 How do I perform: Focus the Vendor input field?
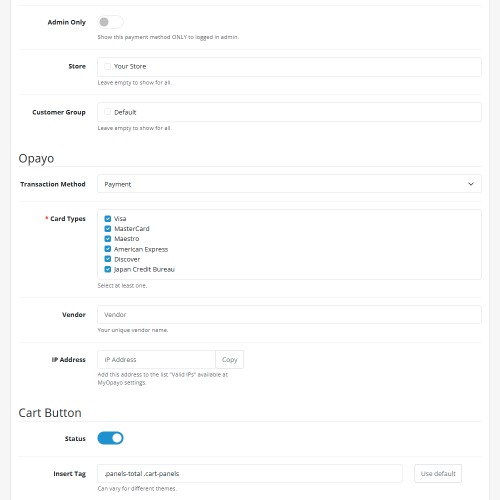coord(289,315)
